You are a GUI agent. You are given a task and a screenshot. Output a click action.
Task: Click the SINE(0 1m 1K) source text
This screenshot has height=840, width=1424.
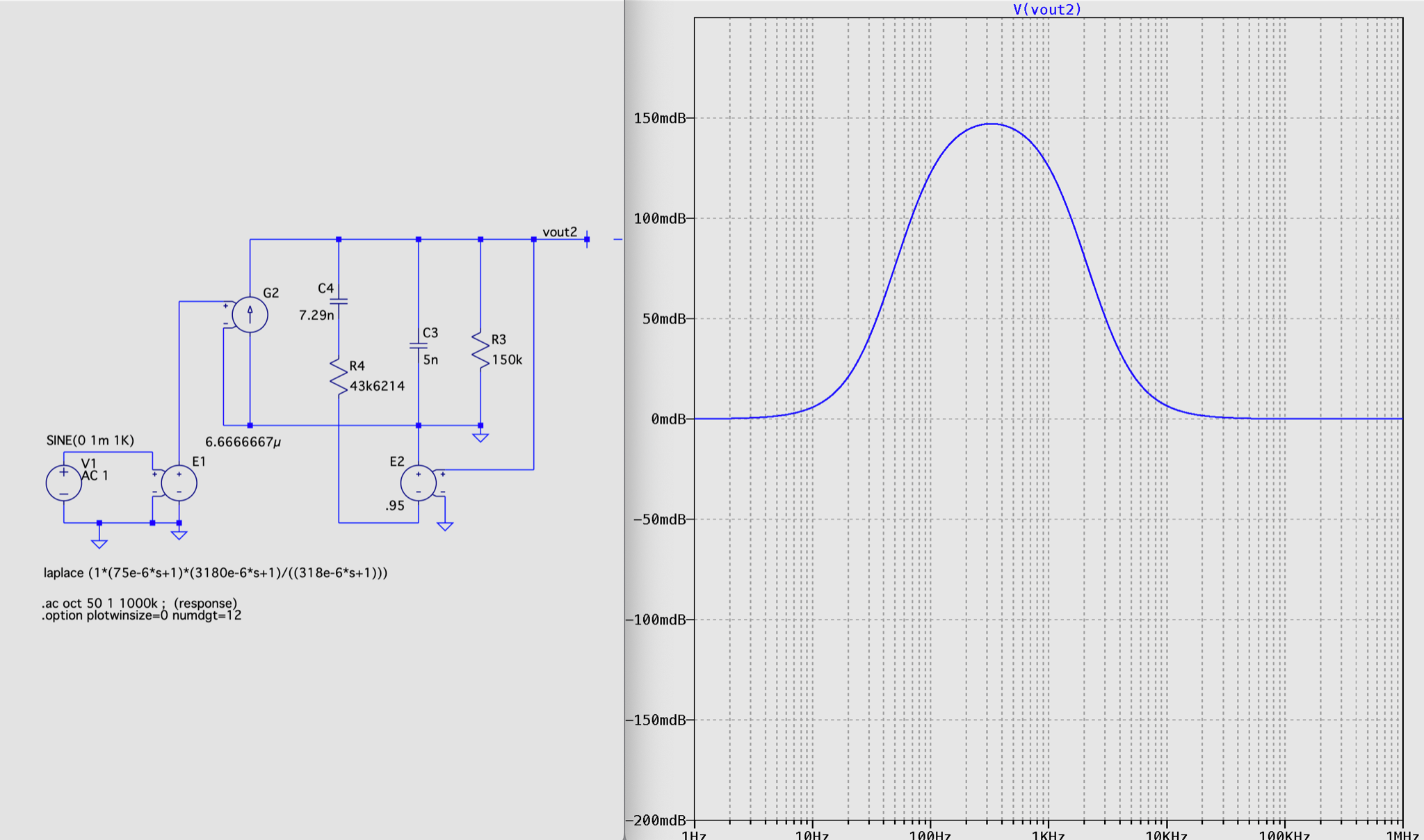pos(90,440)
